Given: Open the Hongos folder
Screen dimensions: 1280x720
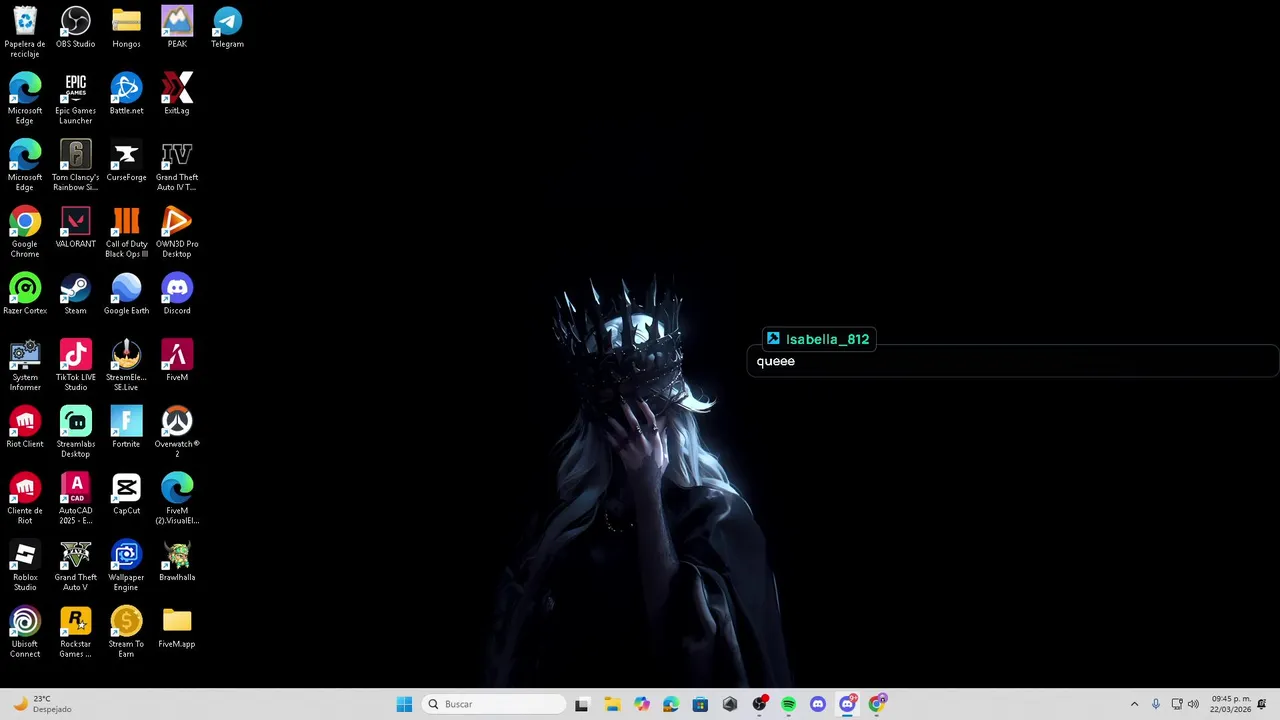Looking at the screenshot, I should point(126,28).
